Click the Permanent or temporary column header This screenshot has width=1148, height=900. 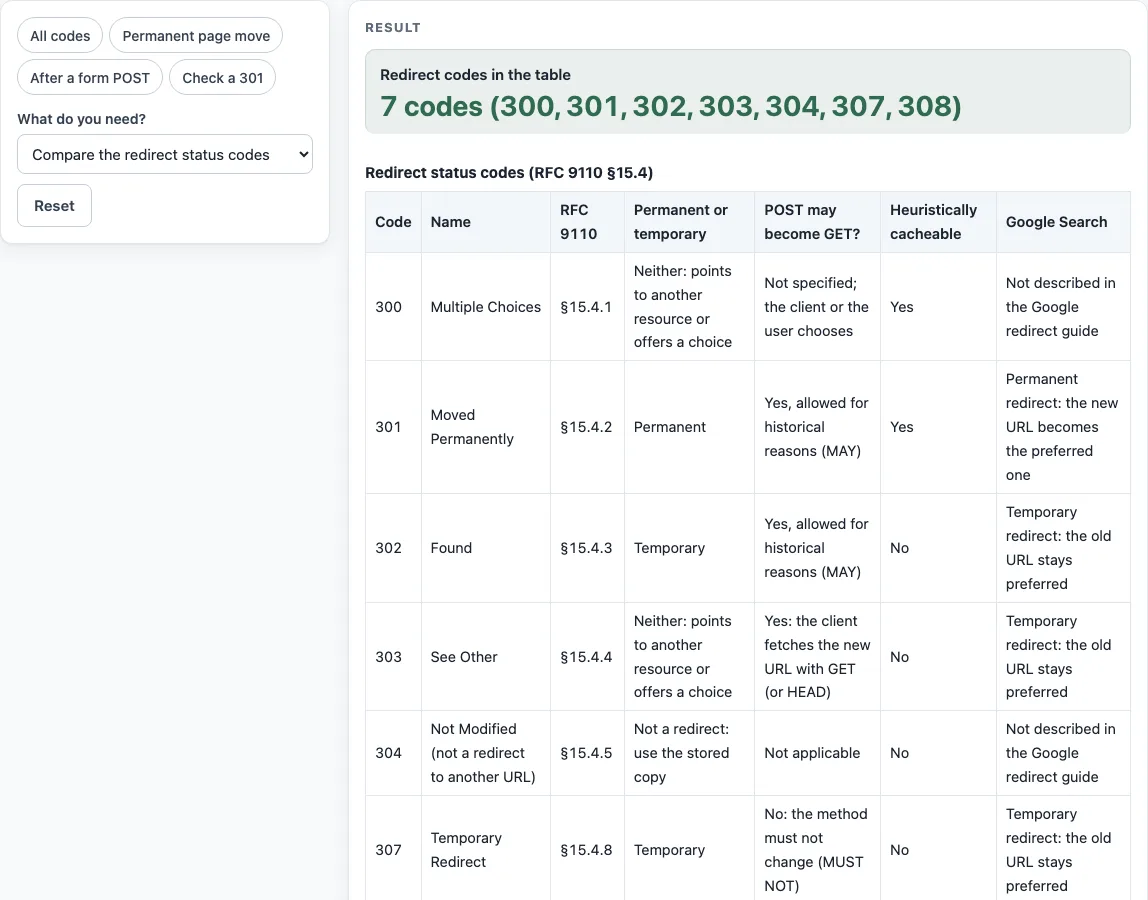(689, 222)
